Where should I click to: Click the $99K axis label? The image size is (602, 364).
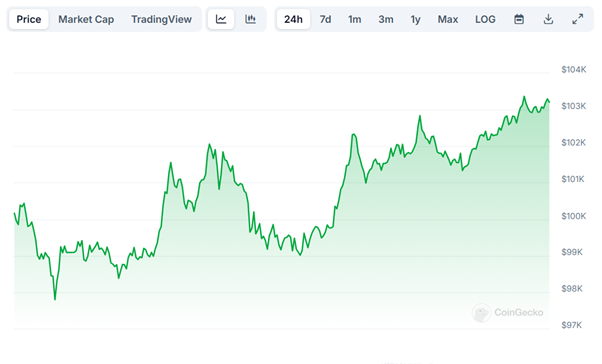click(572, 252)
